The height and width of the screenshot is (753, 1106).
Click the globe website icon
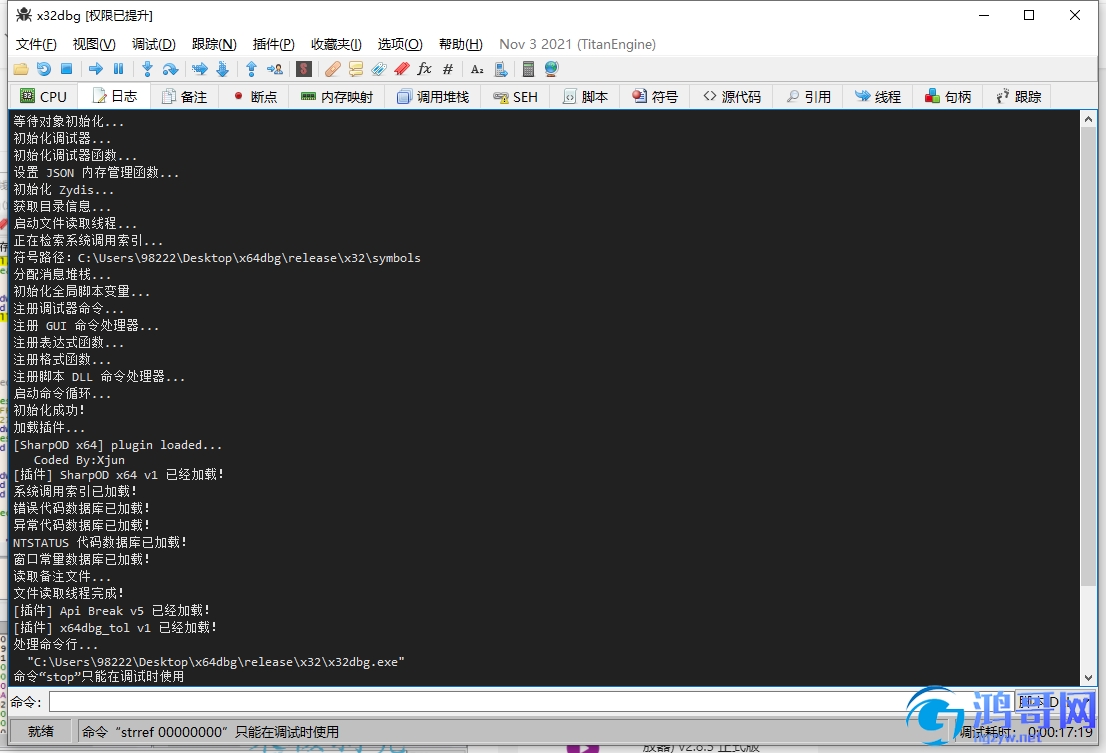(552, 69)
